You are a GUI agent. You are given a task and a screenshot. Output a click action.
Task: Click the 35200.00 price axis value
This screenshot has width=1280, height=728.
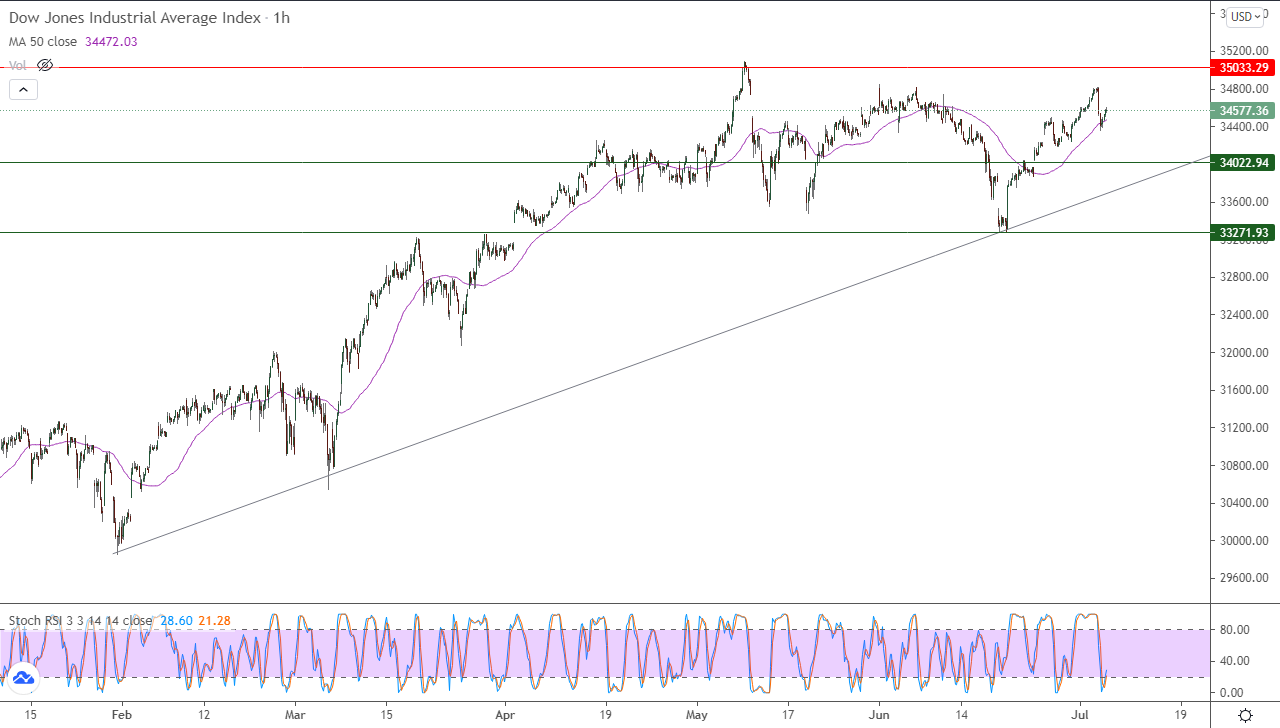coord(1244,51)
